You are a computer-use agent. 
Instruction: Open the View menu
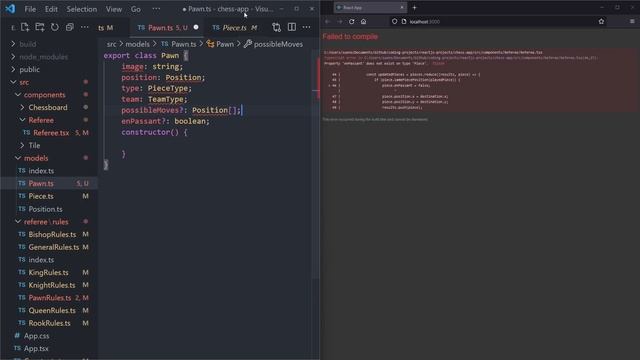[114, 9]
